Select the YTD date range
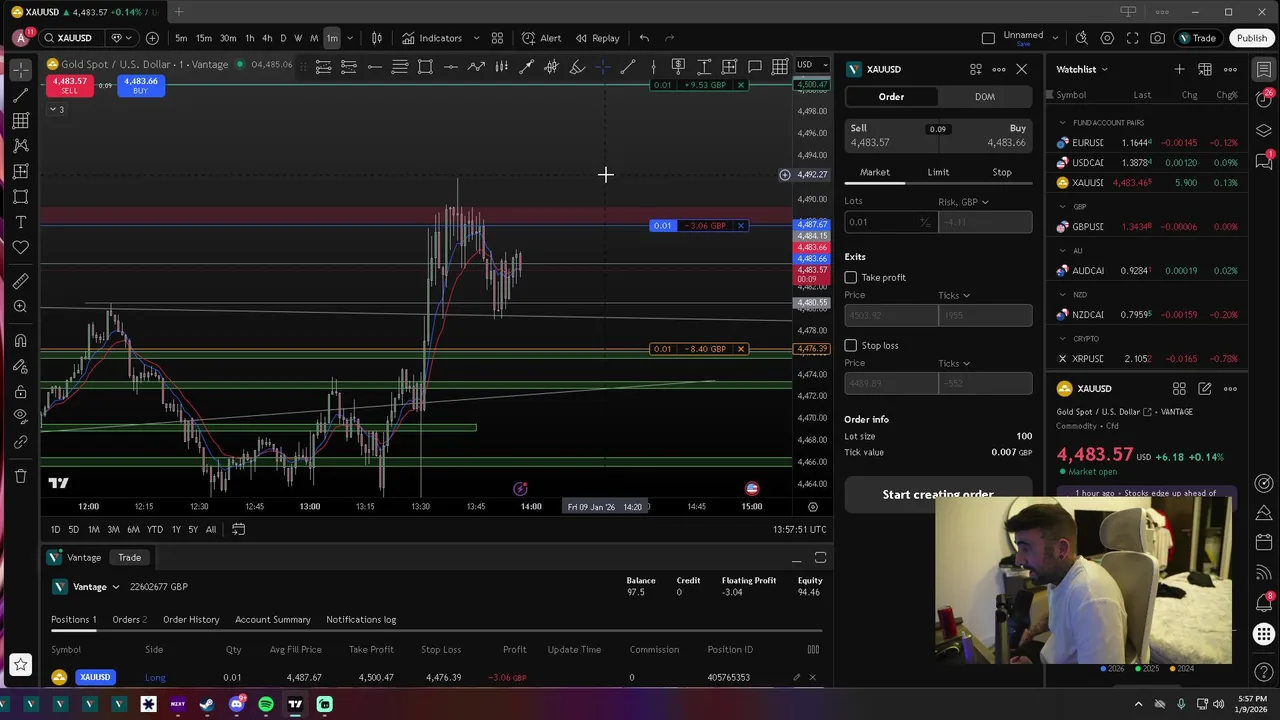 pos(154,529)
